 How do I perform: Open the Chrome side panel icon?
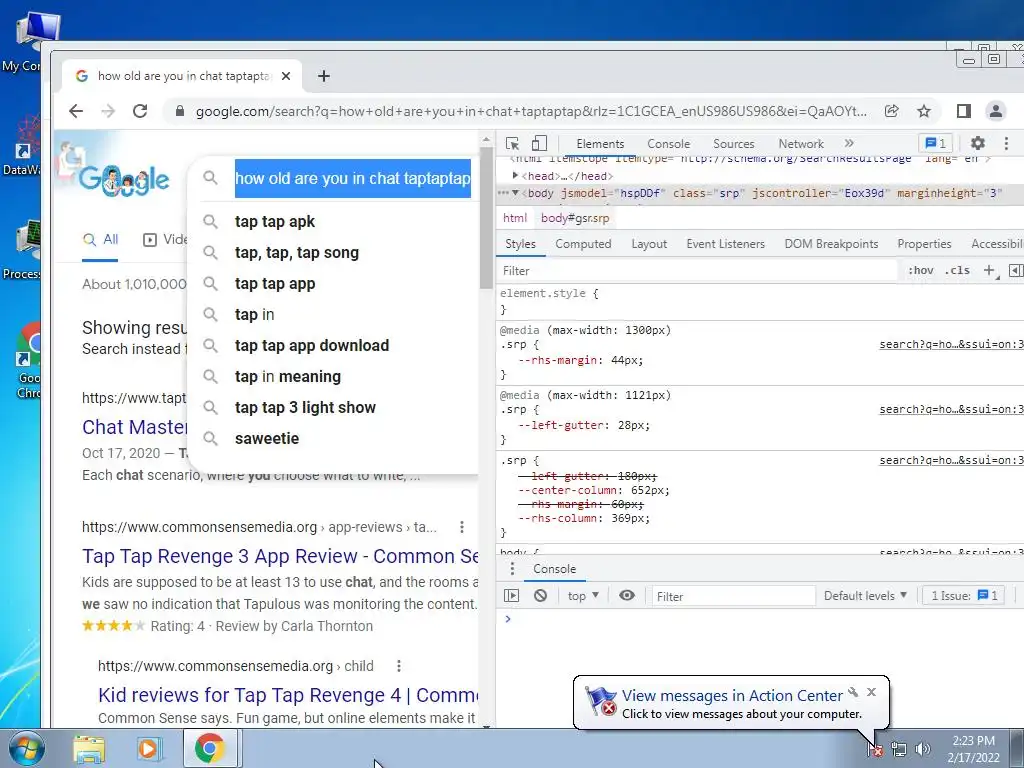click(x=963, y=111)
